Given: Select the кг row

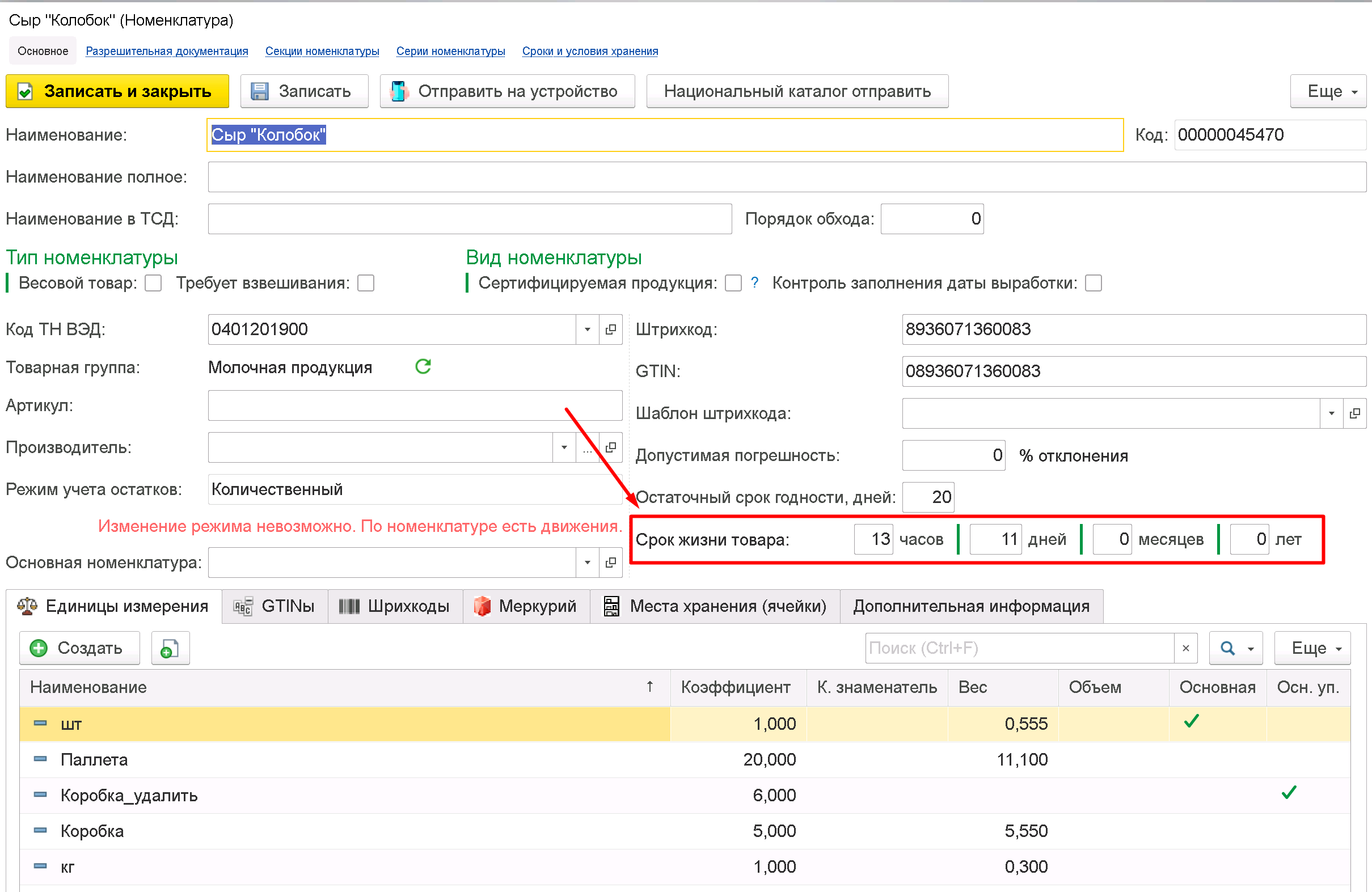Looking at the screenshot, I should click(x=685, y=866).
